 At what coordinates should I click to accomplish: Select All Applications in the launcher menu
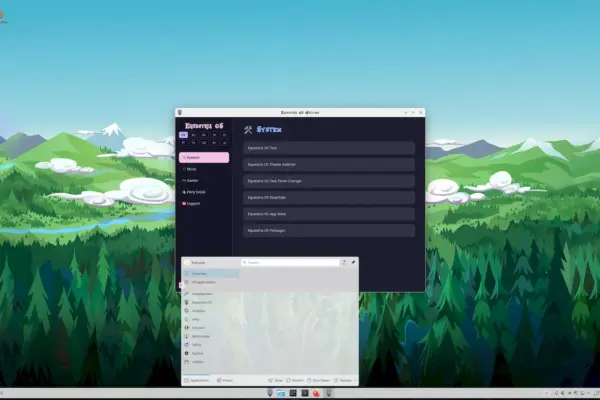(x=211, y=282)
